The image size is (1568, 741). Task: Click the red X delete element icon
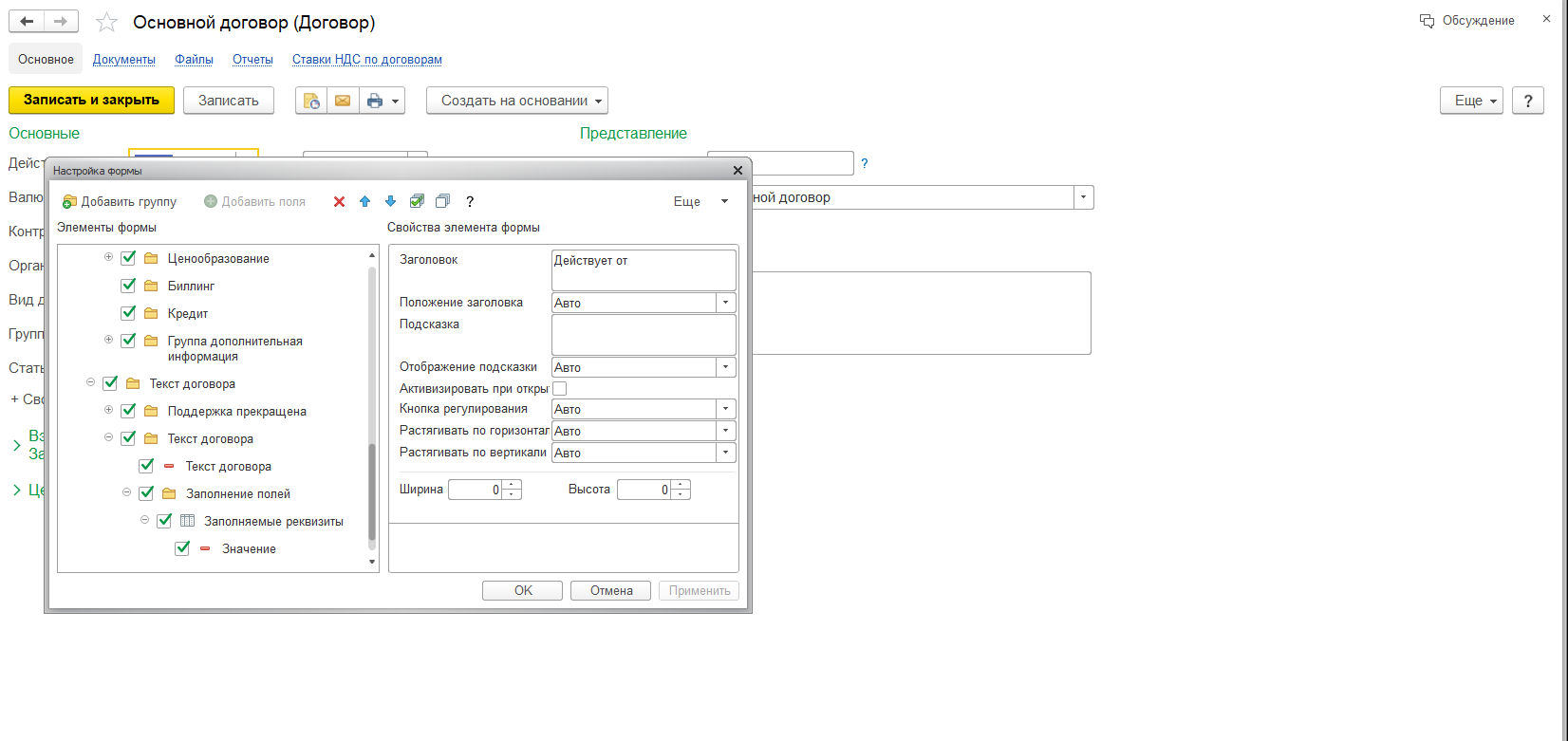click(x=339, y=201)
